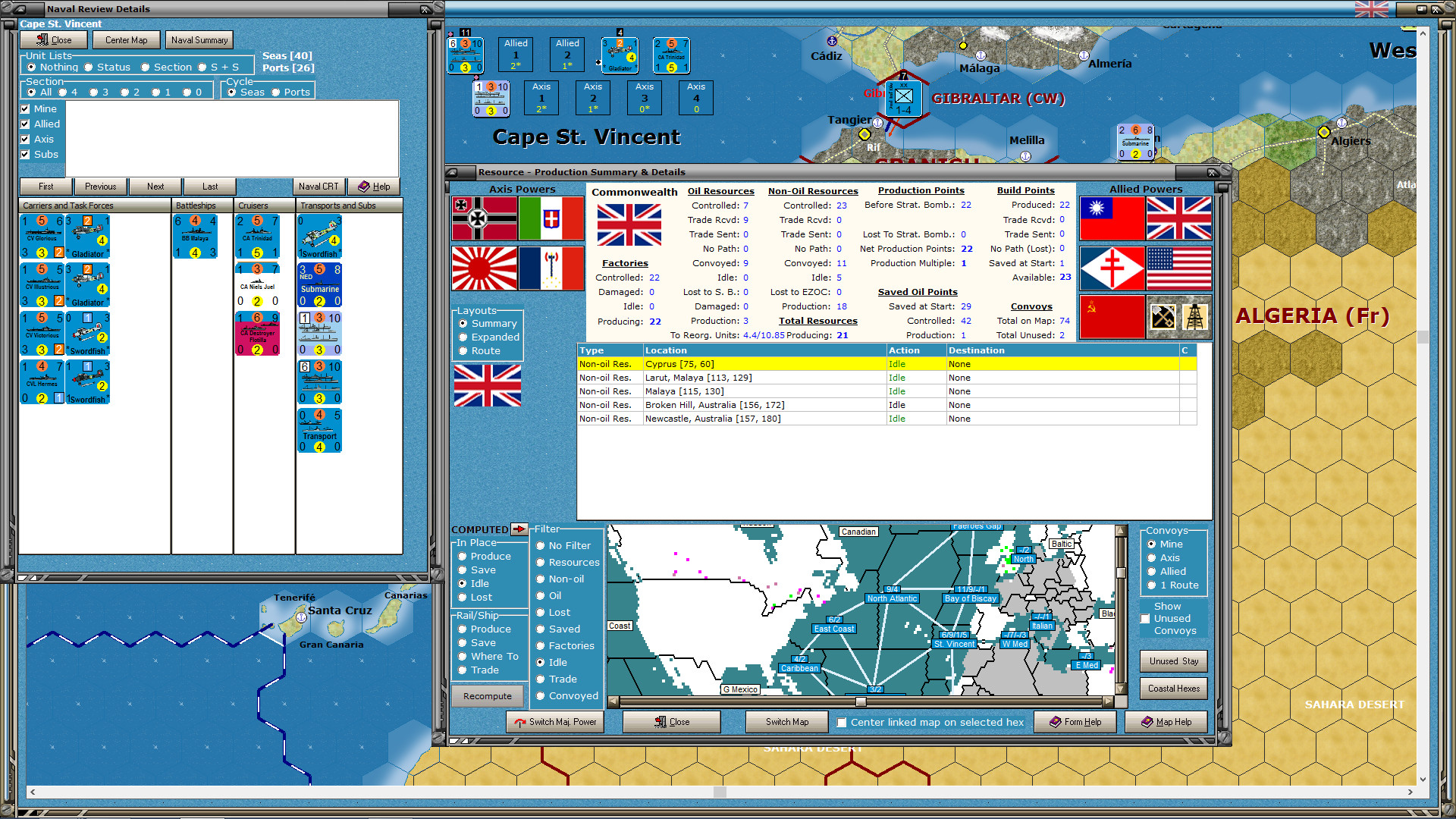Select the Free France flag icon
1456x819 pixels.
point(1112,268)
